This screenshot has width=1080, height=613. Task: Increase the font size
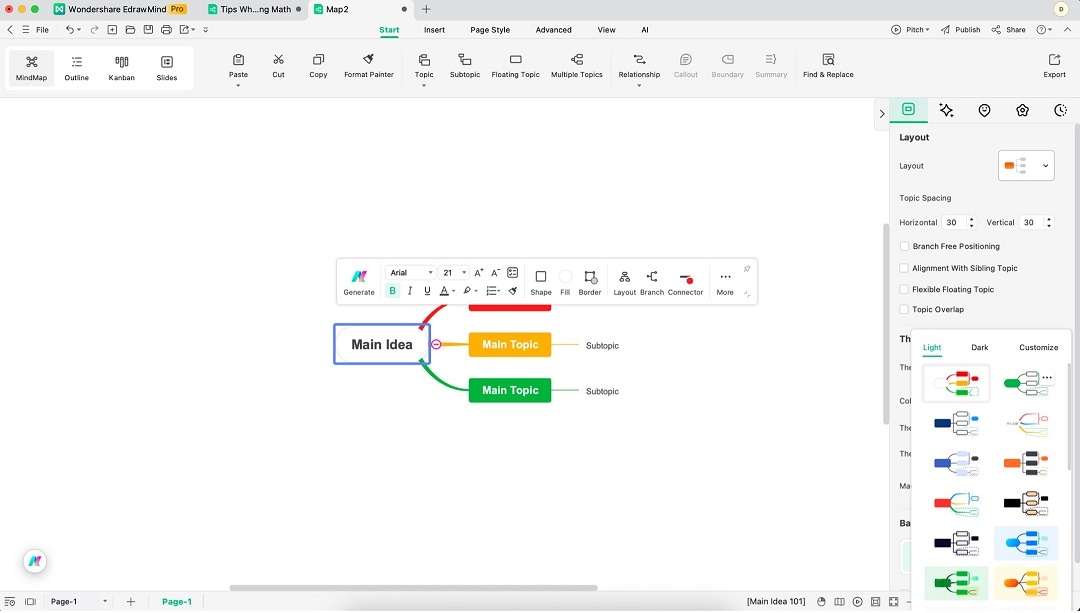[479, 273]
